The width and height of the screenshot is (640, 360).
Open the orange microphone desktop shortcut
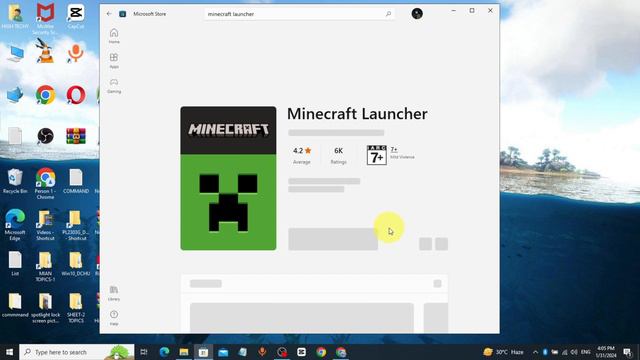76,53
